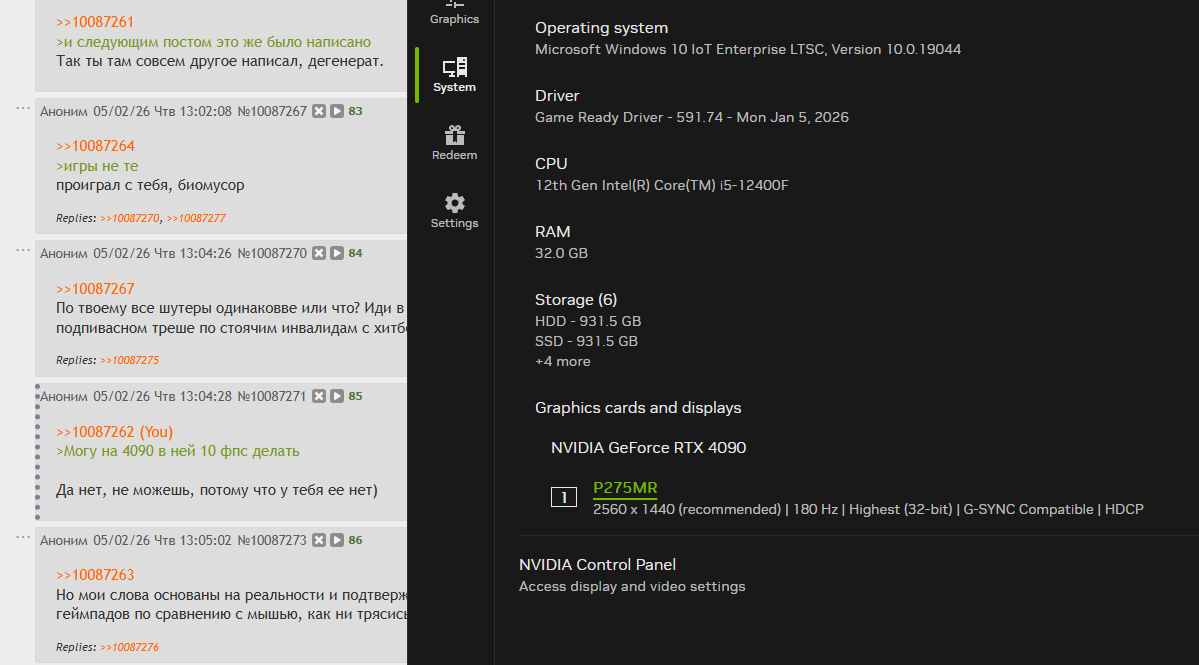The width and height of the screenshot is (1199, 665).
Task: Open the ellipsis menu beside post №10087267
Action: click(x=23, y=107)
